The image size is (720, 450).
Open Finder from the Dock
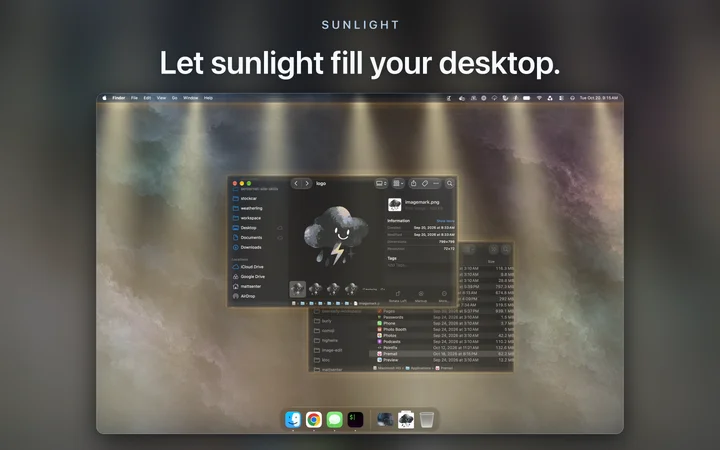coord(292,419)
